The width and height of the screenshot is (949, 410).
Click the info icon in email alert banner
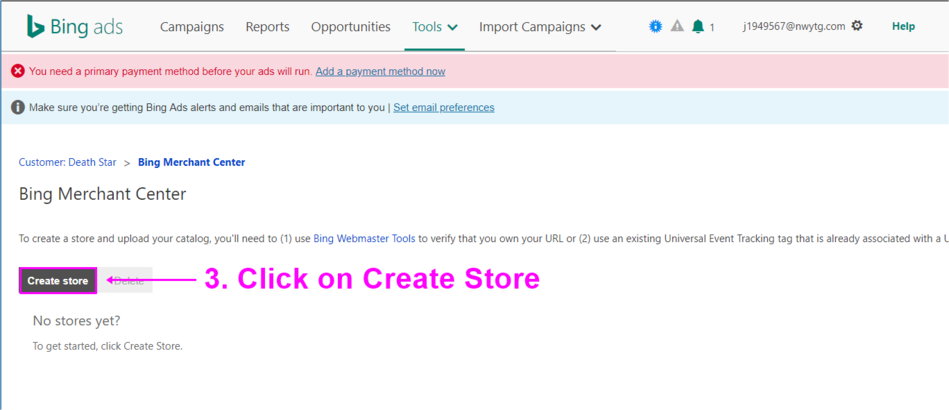18,107
